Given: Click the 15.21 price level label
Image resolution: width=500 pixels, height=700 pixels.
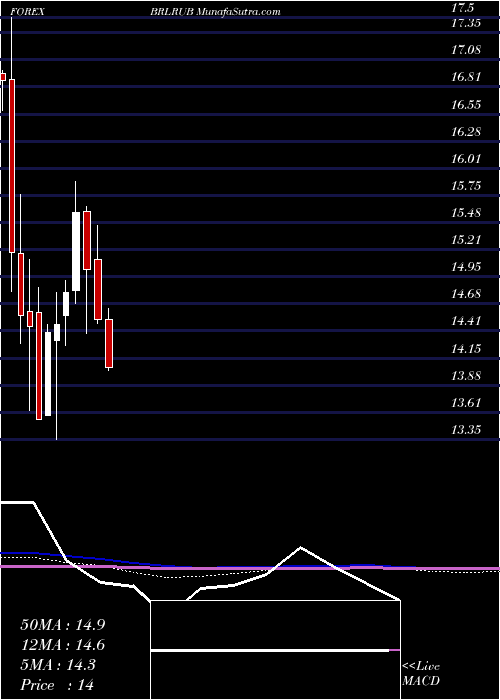Looking at the screenshot, I should [x=466, y=240].
